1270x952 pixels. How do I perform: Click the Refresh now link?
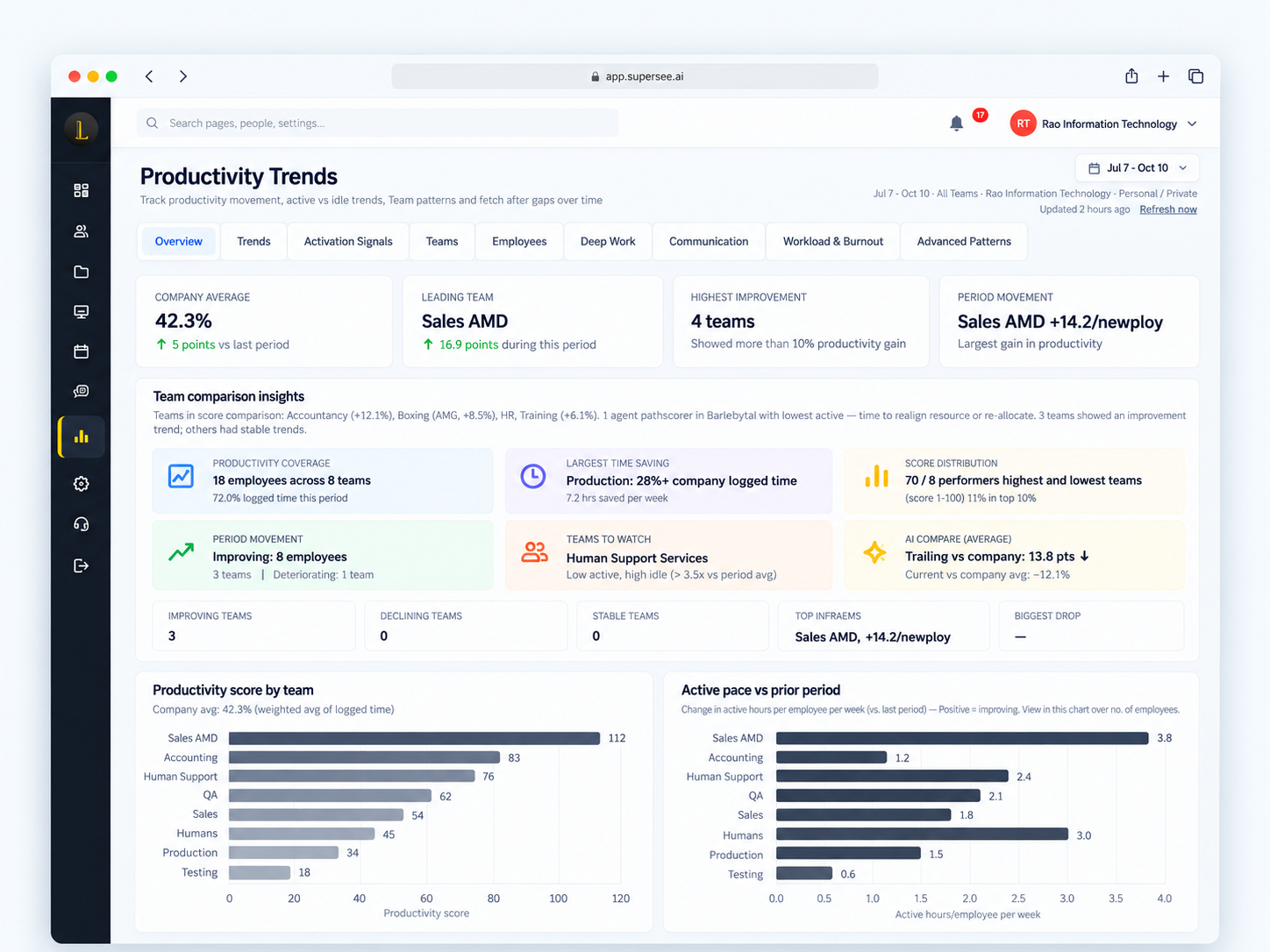(x=1168, y=210)
